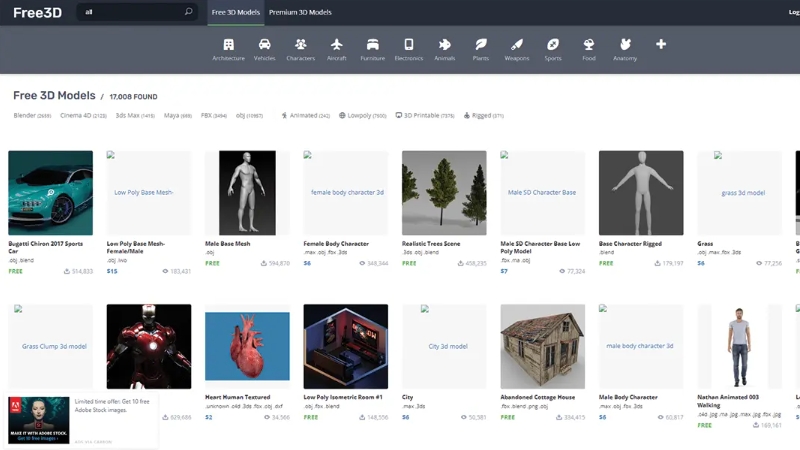Browse the Sports category
Viewport: 800px width, 450px height.
coord(553,50)
